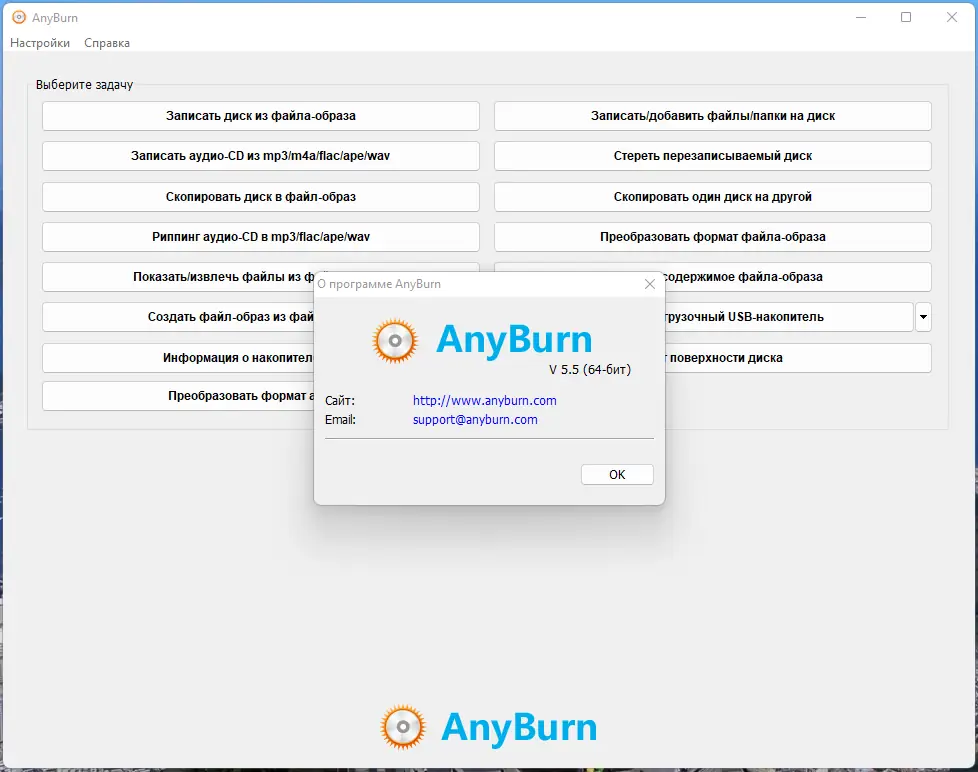Close the AnyBurn main window

coord(952,17)
